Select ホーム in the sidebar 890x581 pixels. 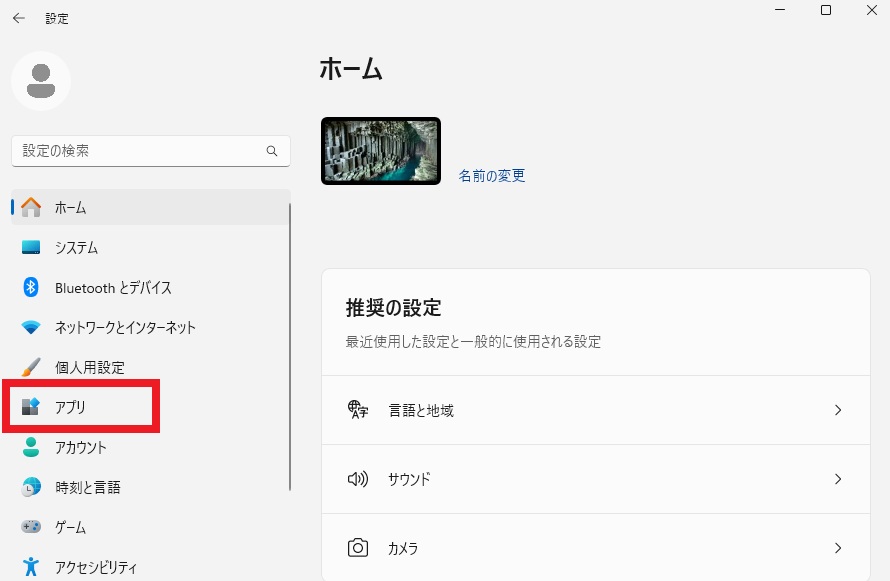(x=70, y=208)
